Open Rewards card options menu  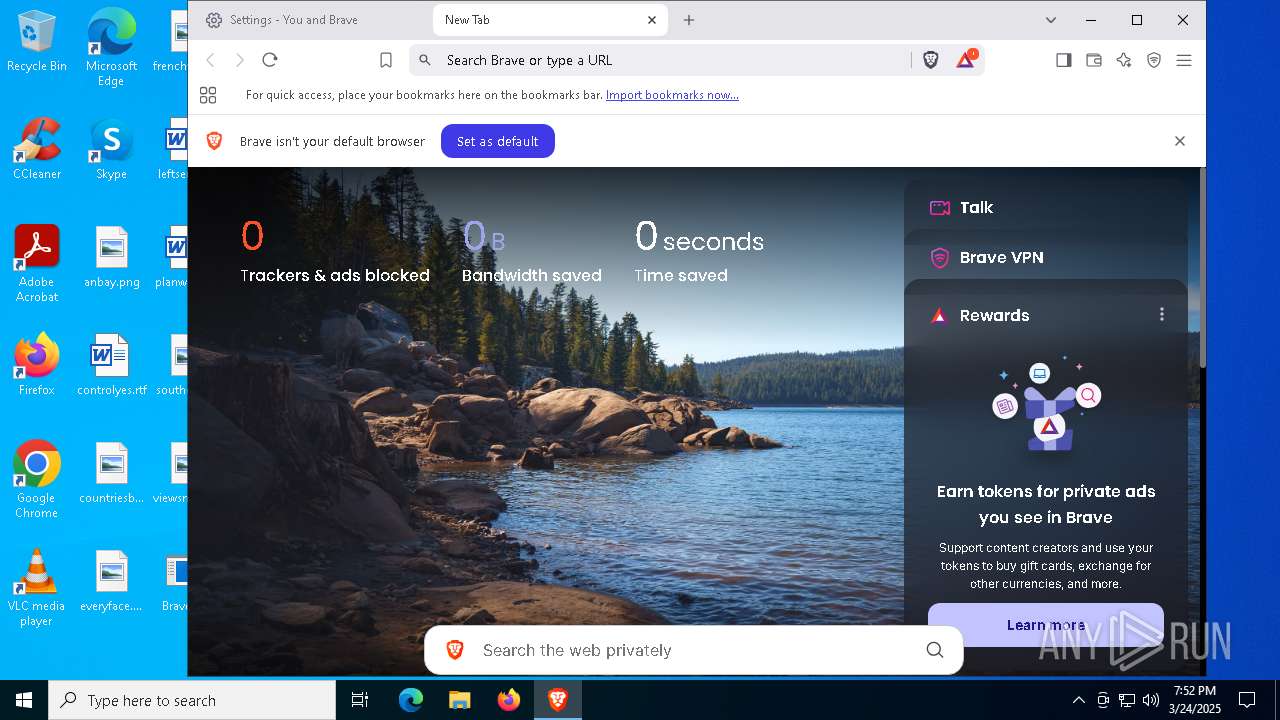coord(1162,314)
